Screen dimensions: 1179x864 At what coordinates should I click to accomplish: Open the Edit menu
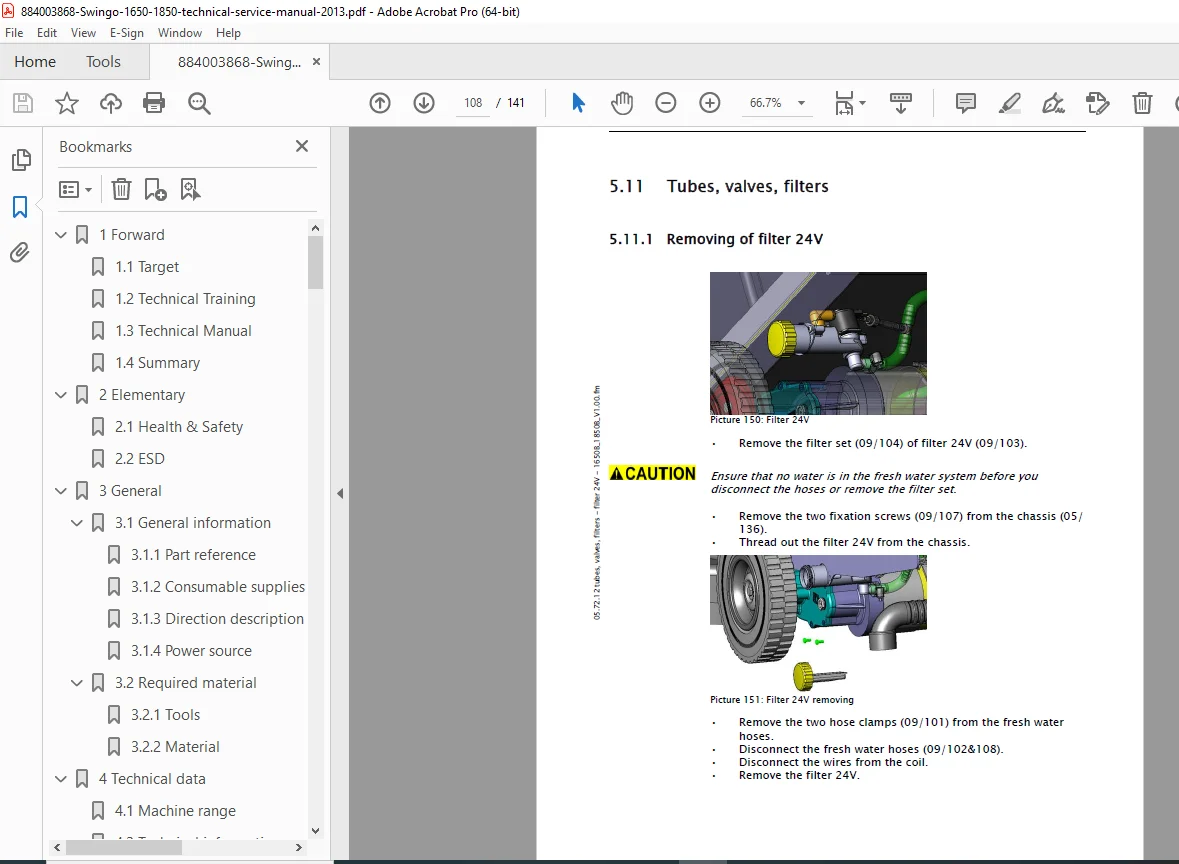tap(47, 33)
